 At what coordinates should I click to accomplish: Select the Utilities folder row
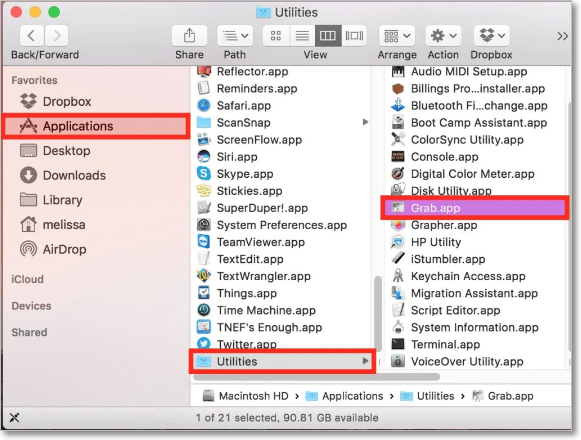(x=282, y=361)
